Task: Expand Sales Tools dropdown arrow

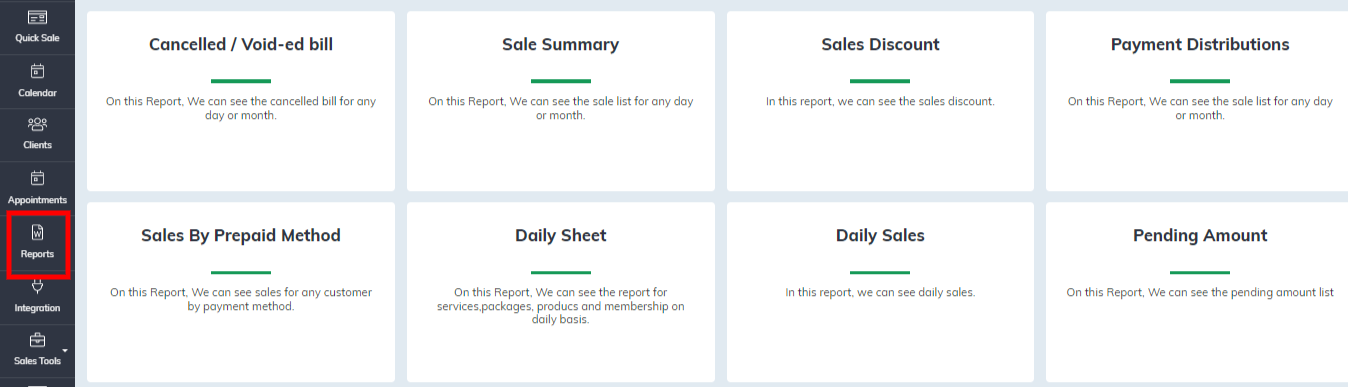Action: [x=66, y=350]
